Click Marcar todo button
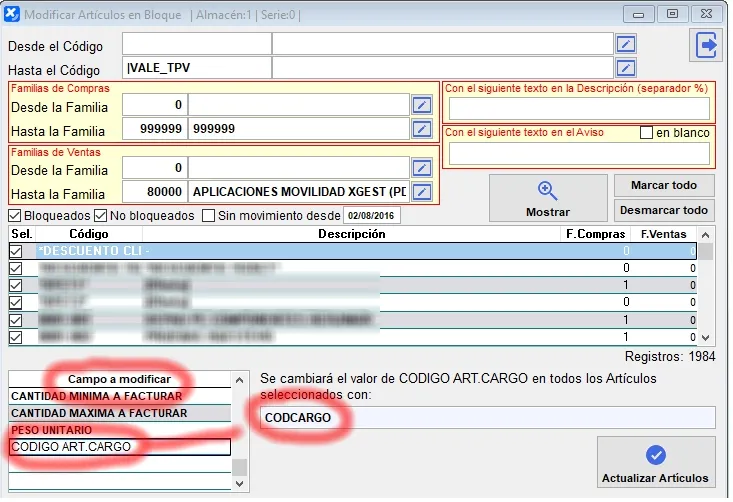This screenshot has width=733, height=502. (x=664, y=186)
